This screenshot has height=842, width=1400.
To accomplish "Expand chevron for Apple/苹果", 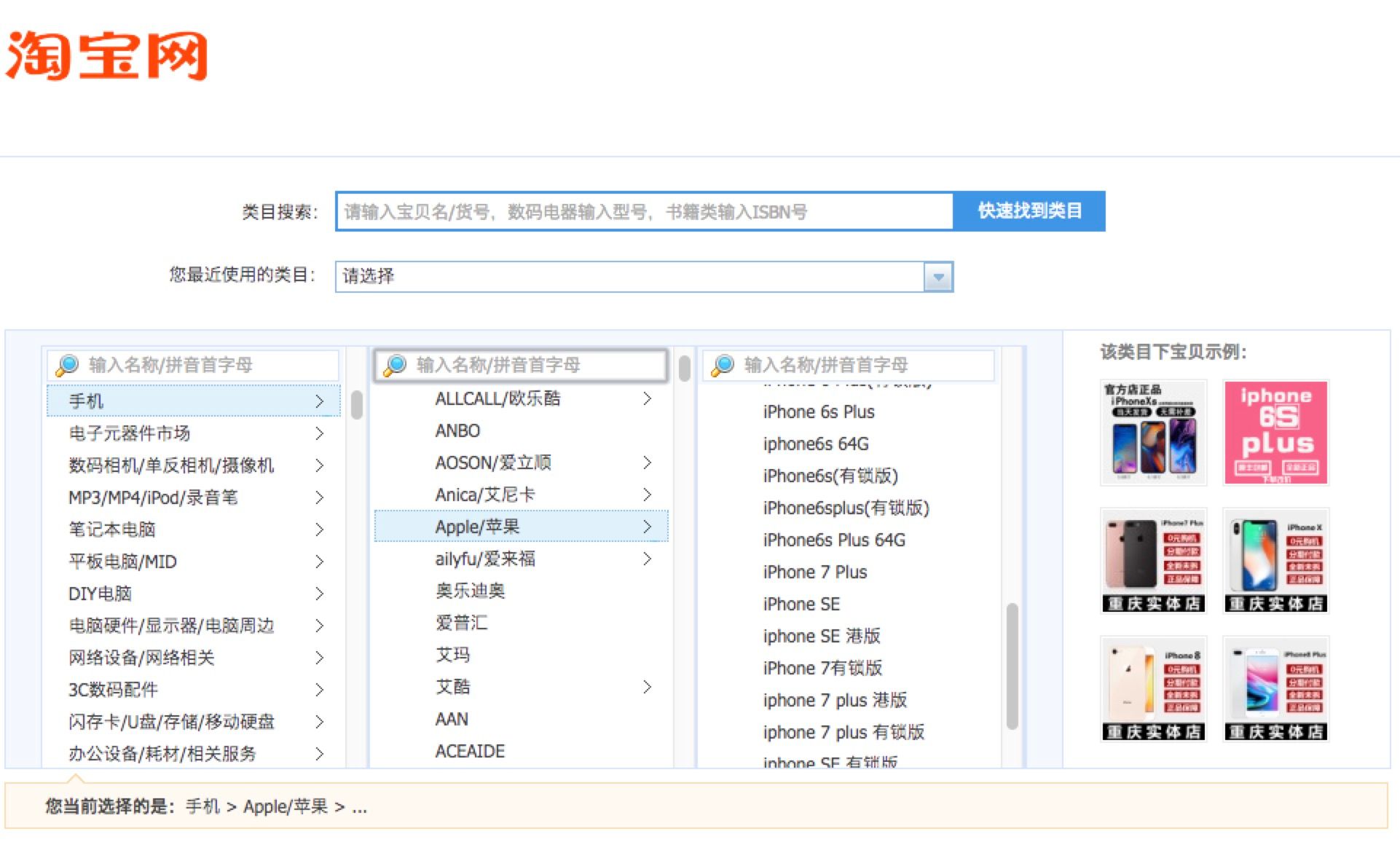I will pos(647,527).
